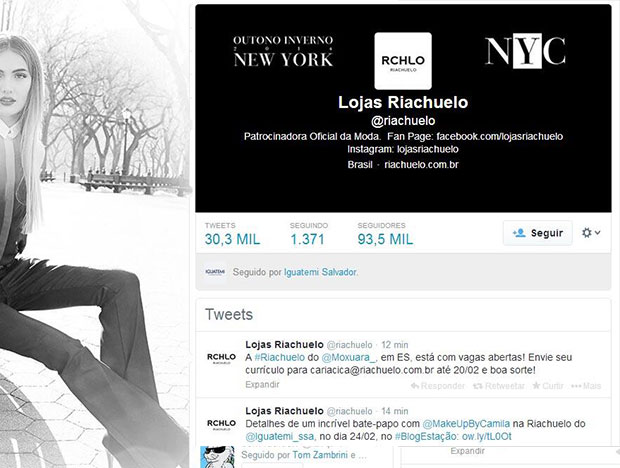Open the gear settings dropdown
Image resolution: width=620 pixels, height=468 pixels.
[591, 233]
